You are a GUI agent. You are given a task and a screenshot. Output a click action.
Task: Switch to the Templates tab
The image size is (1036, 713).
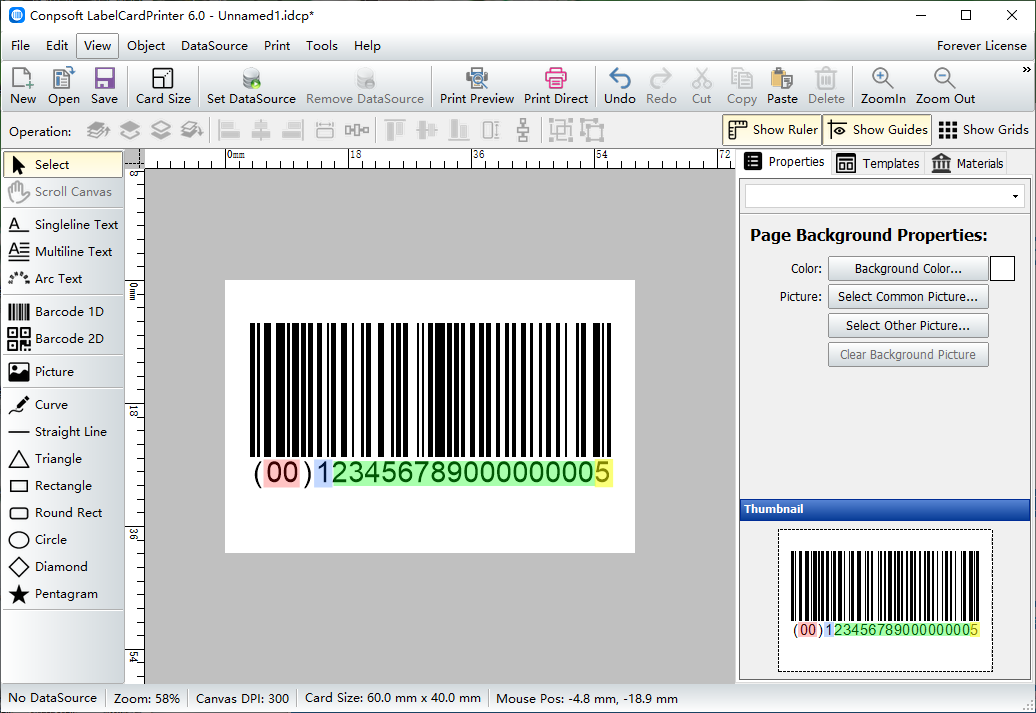point(877,163)
